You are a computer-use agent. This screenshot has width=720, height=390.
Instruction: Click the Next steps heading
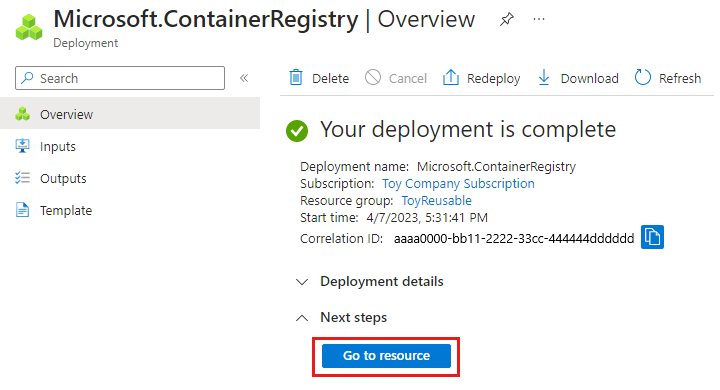tap(354, 317)
